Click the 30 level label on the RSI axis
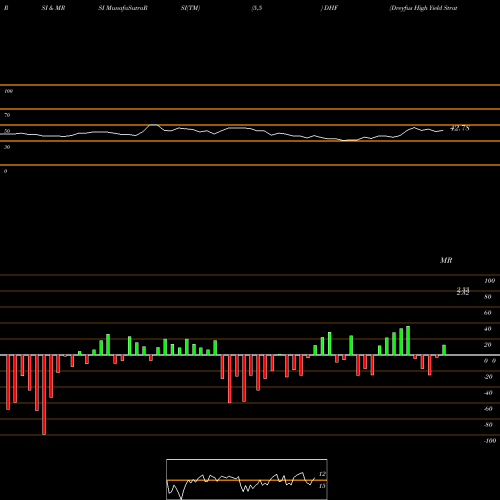 click(7, 147)
